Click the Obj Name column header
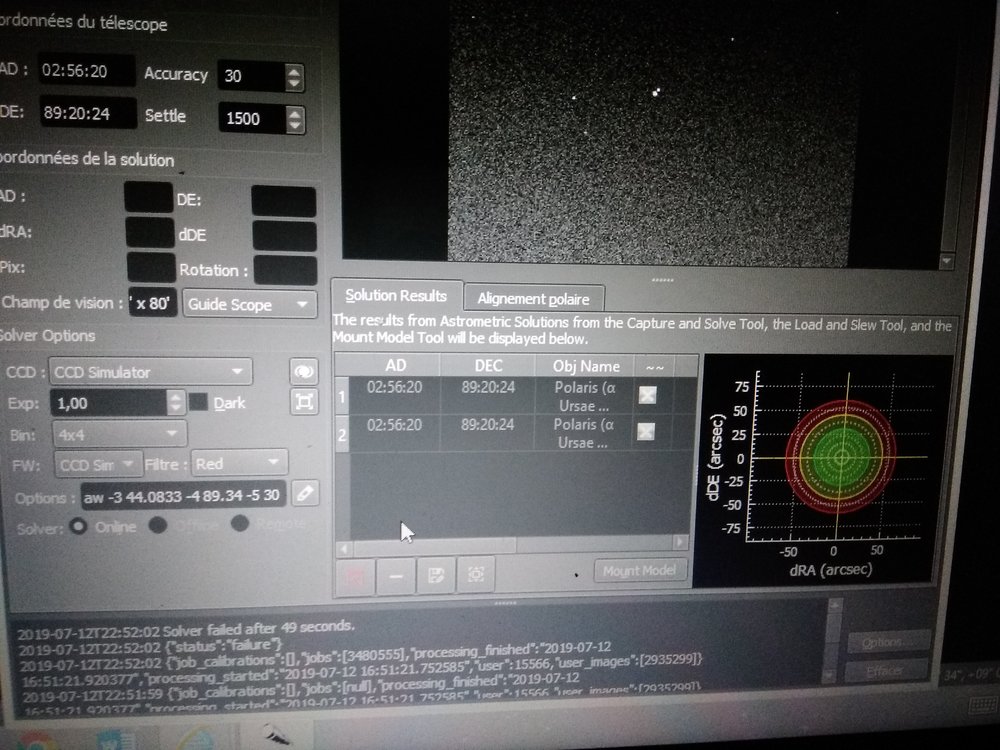This screenshot has width=1000, height=750. 585,366
